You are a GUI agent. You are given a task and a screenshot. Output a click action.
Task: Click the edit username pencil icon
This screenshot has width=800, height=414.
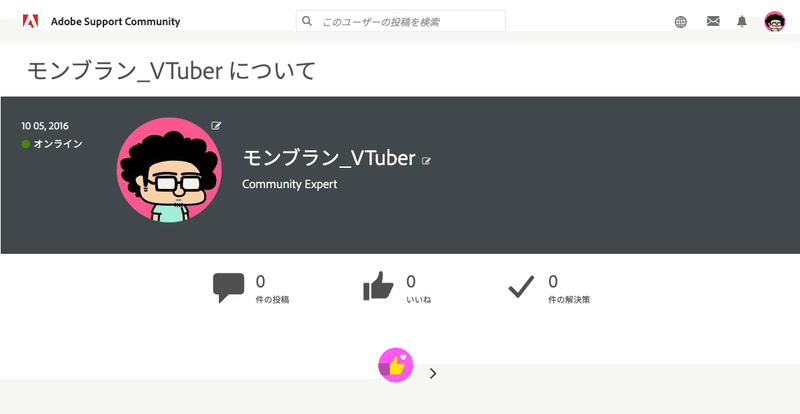(427, 161)
